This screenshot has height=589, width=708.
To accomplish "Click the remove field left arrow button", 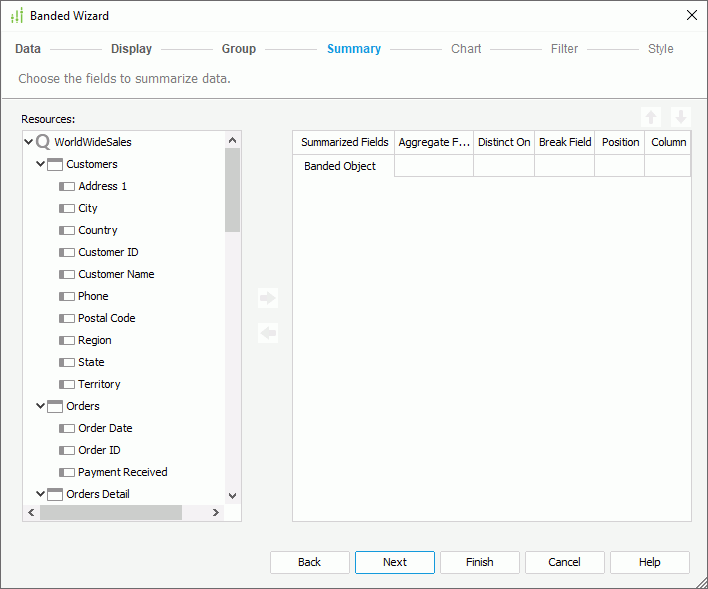I will [267, 333].
